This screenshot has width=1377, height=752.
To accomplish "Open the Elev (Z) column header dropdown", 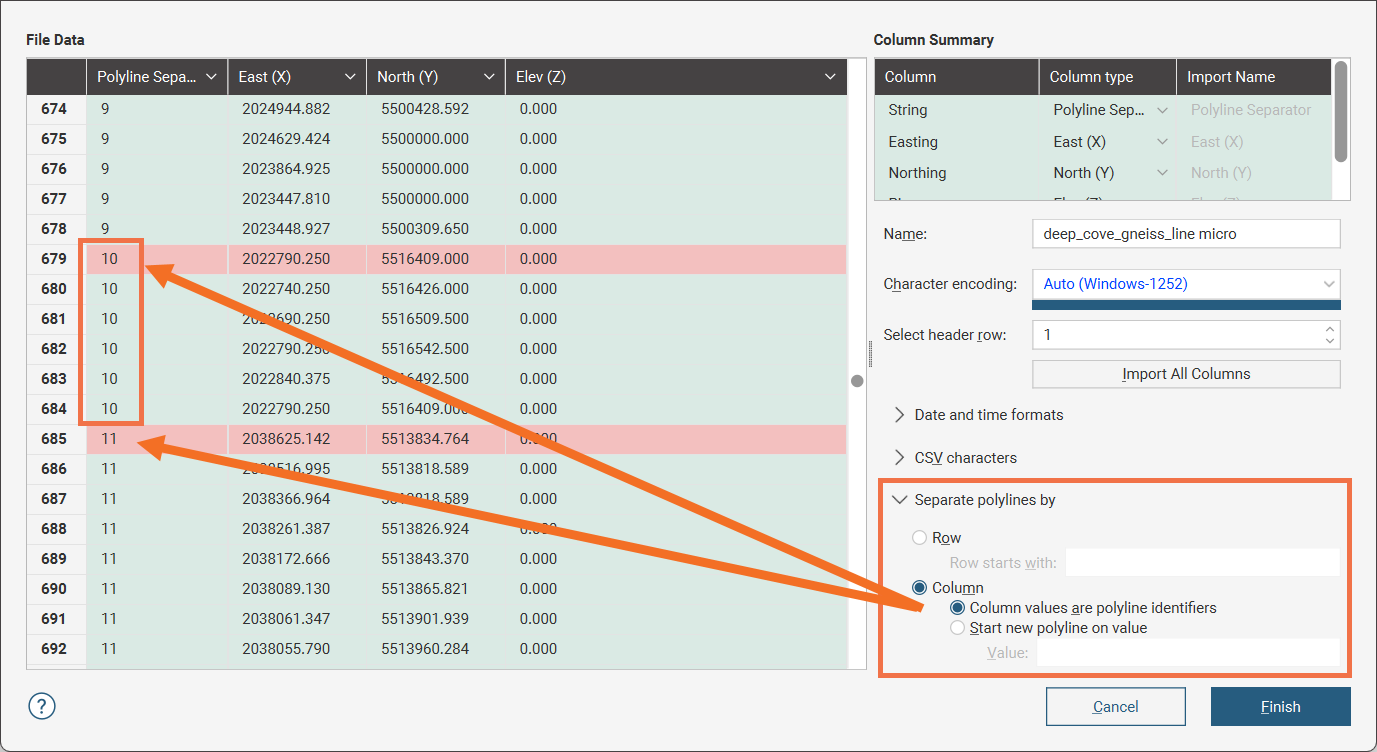I will [830, 77].
